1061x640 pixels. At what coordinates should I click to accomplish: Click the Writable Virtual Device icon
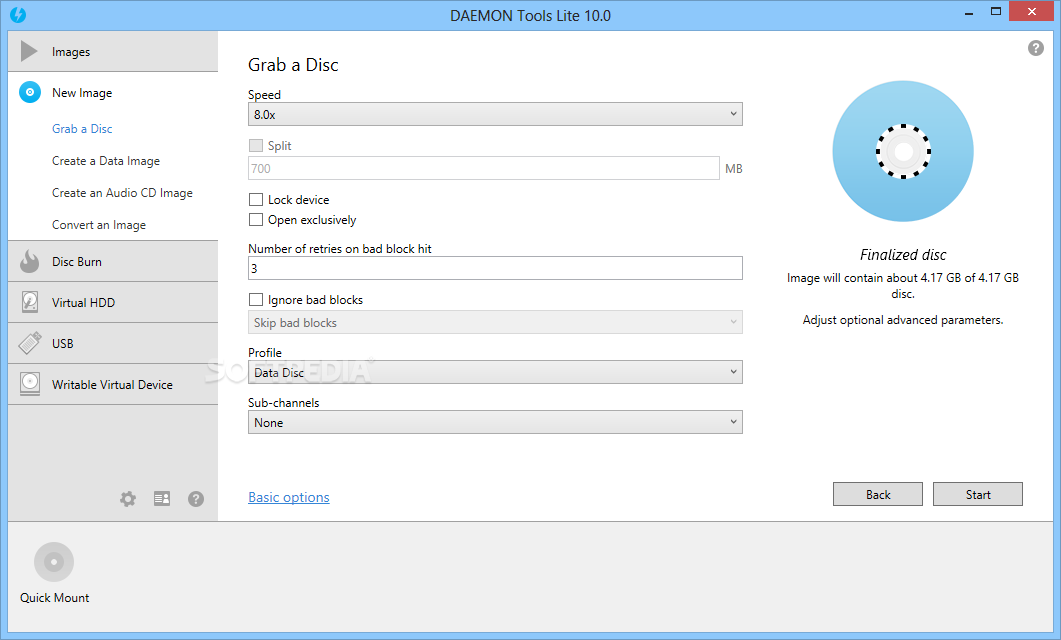click(x=30, y=384)
